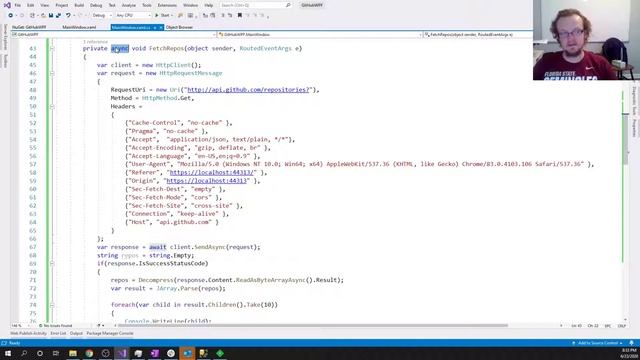Click the No issues found indicator
Image resolution: width=640 pixels, height=360 pixels.
(x=56, y=326)
